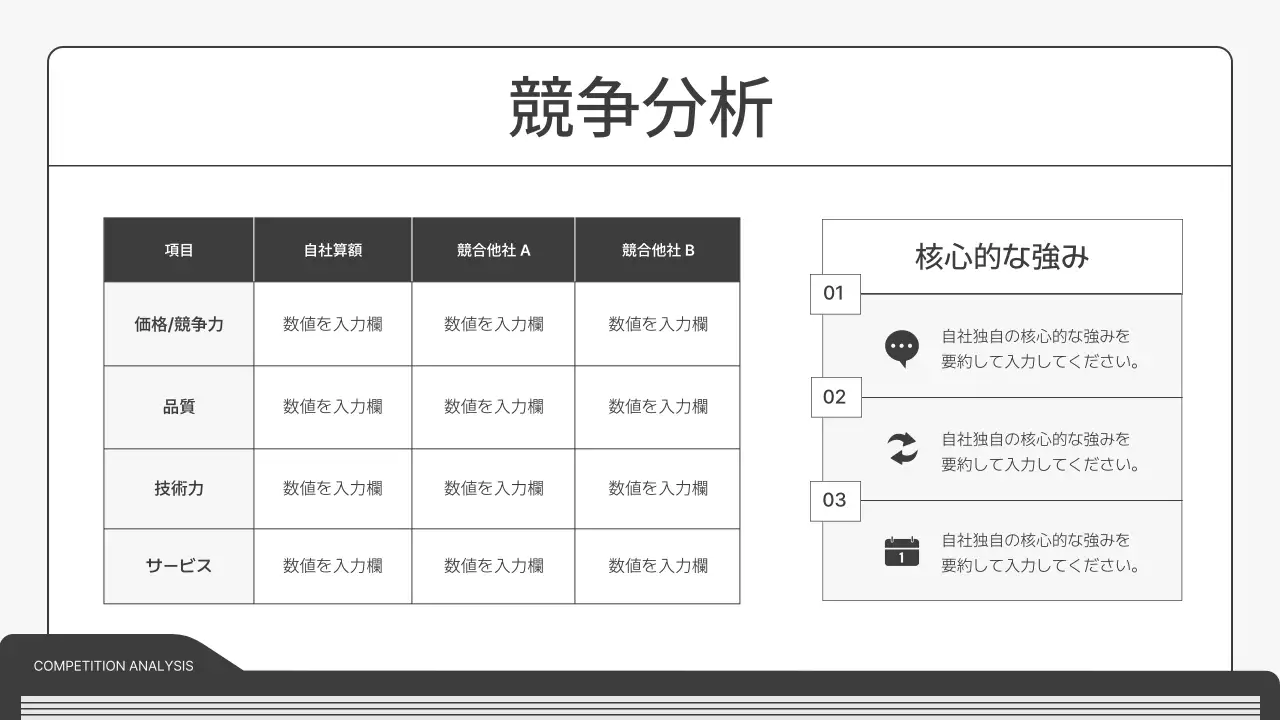Select the "技術力" row label
Screen dimensions: 1280x720
178,488
